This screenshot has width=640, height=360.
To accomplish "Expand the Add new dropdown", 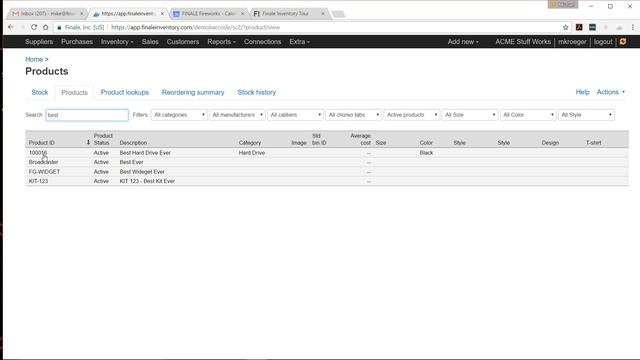I will tap(463, 42).
